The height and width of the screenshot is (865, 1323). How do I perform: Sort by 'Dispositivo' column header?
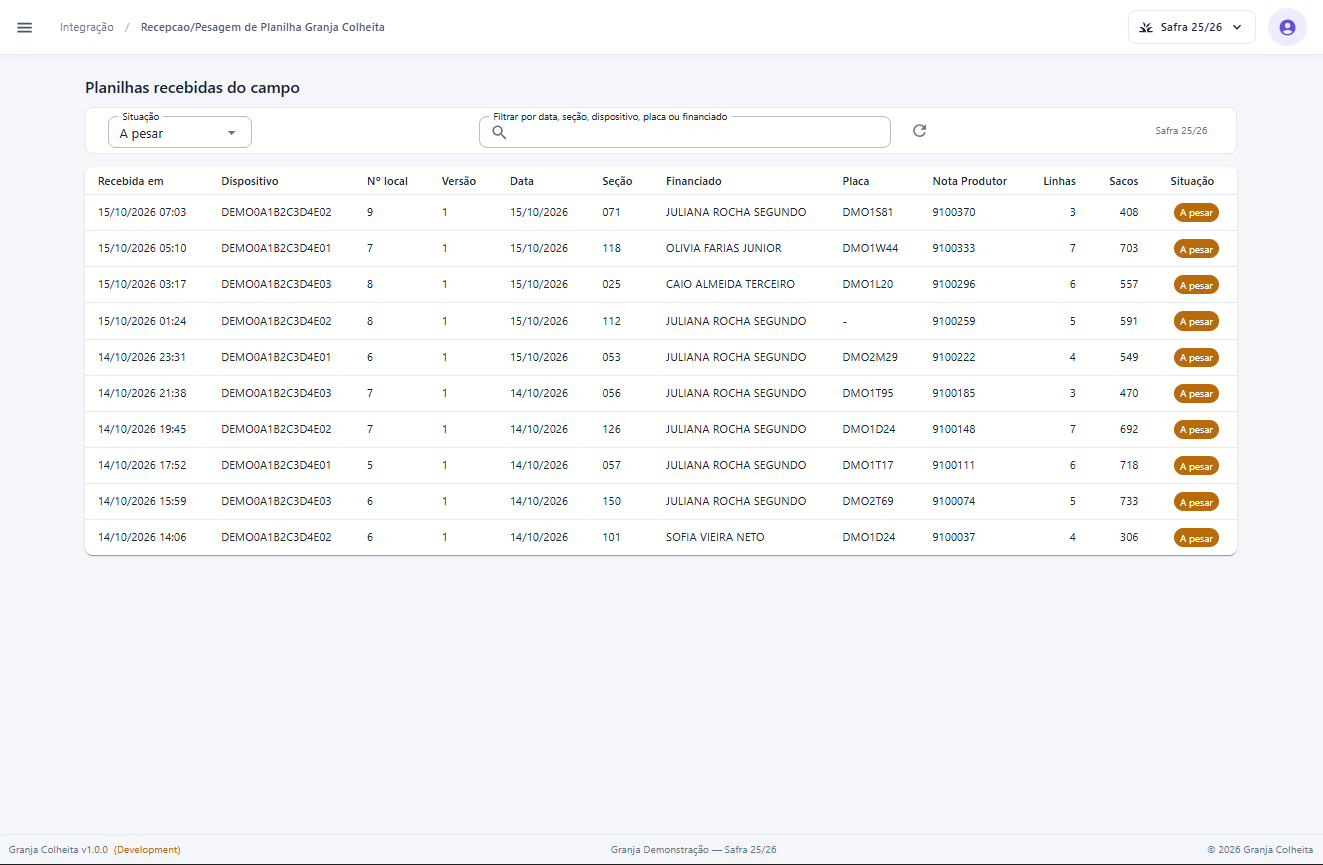[250, 181]
